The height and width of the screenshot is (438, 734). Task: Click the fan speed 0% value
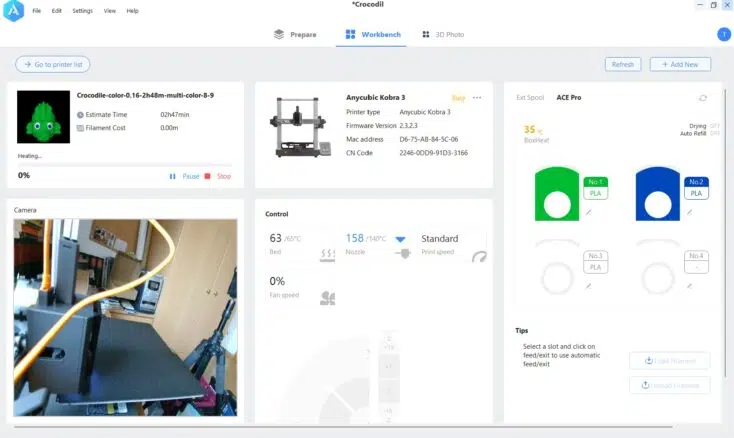click(277, 281)
